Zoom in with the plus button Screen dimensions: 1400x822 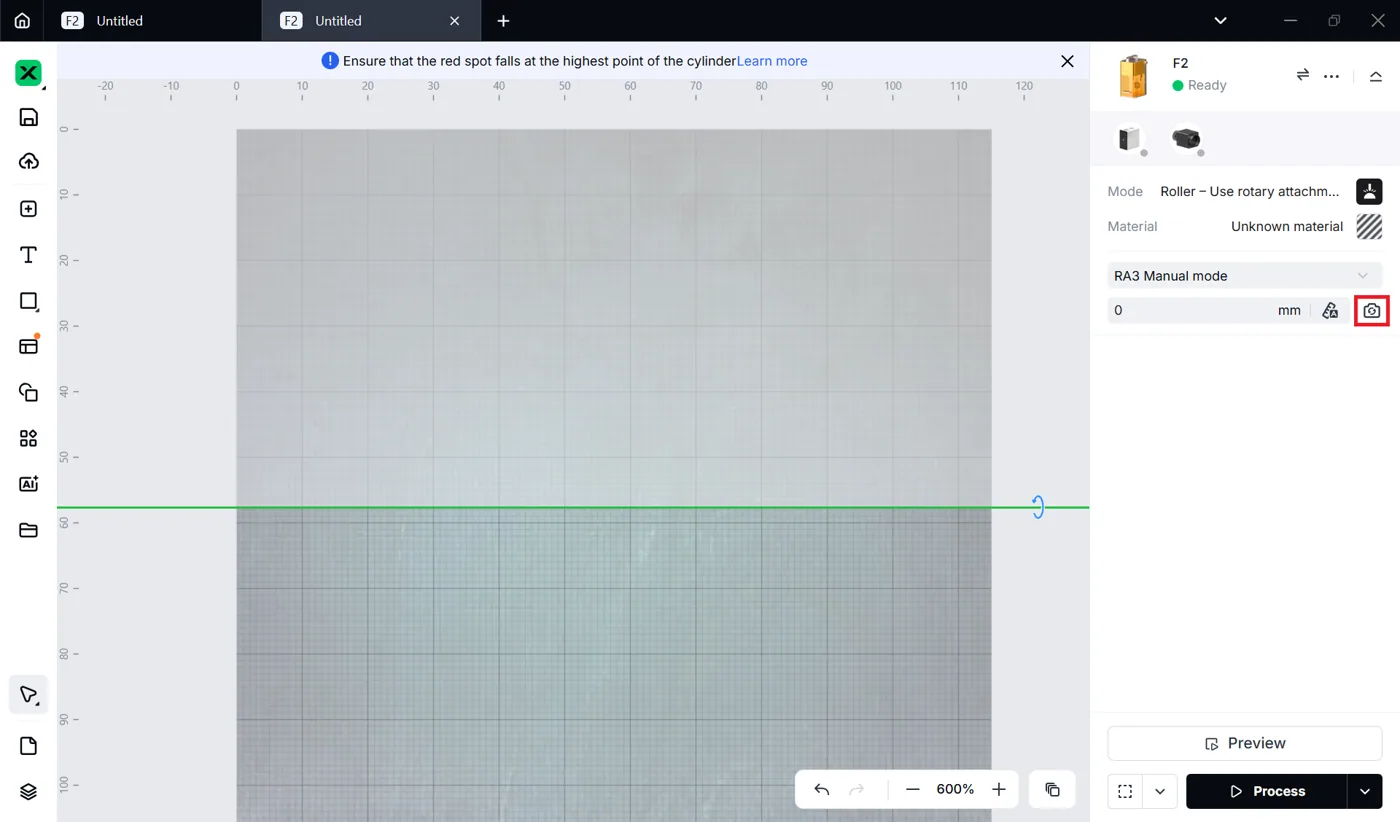999,789
